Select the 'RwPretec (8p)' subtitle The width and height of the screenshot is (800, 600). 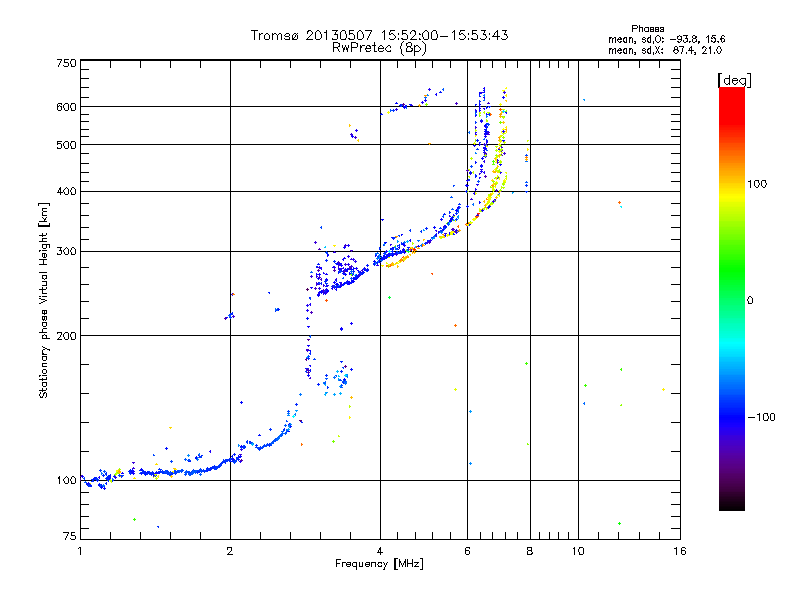[x=379, y=48]
